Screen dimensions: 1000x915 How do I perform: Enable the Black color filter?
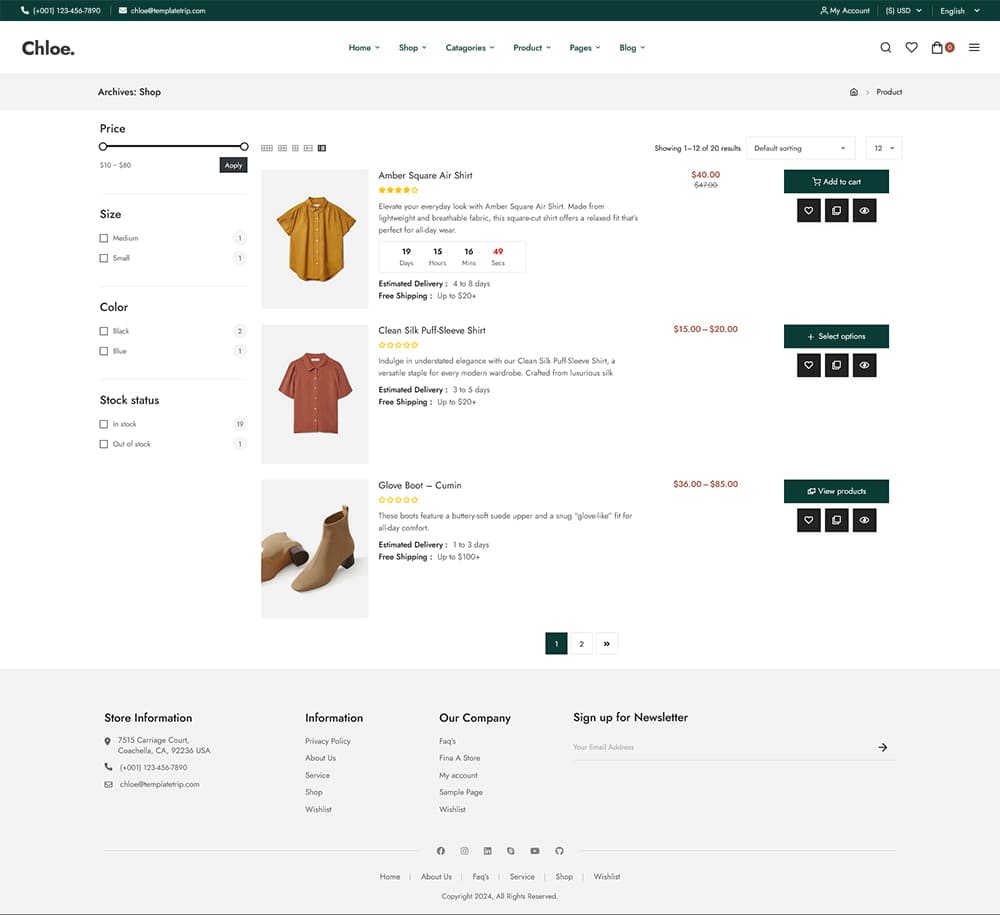[104, 331]
